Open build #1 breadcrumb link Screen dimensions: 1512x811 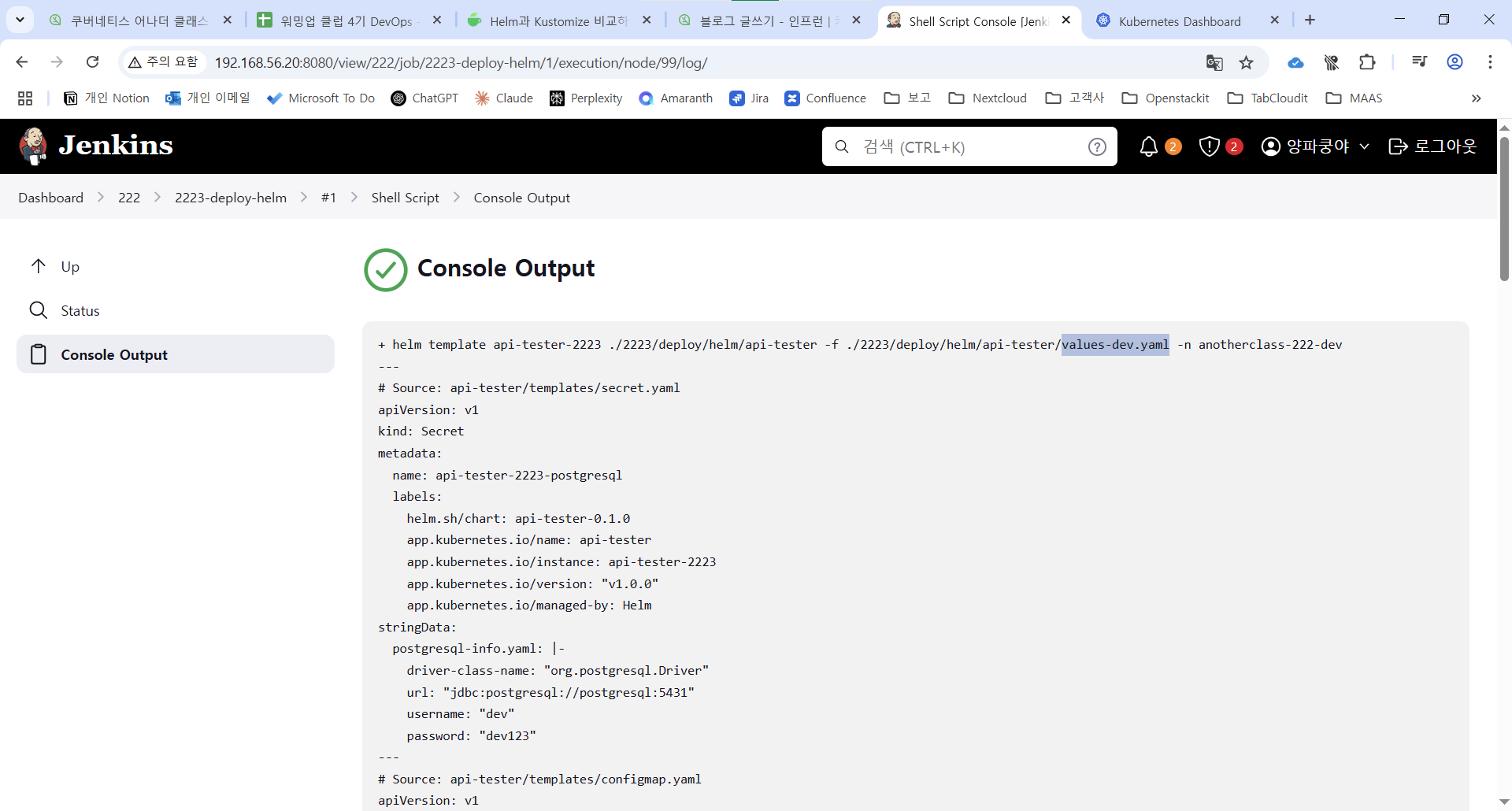click(328, 198)
